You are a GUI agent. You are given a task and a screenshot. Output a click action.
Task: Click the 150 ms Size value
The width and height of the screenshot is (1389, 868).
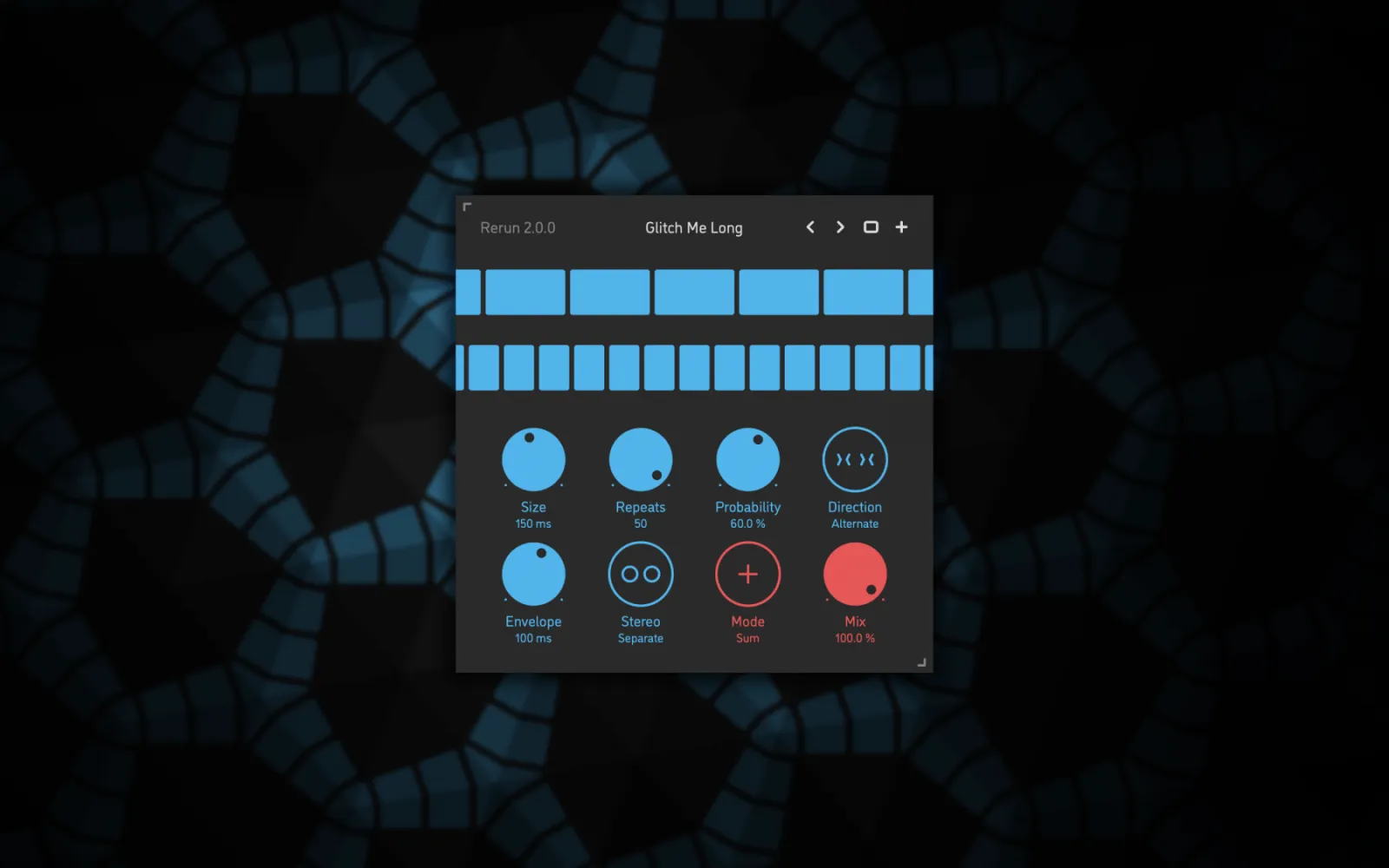click(x=533, y=524)
